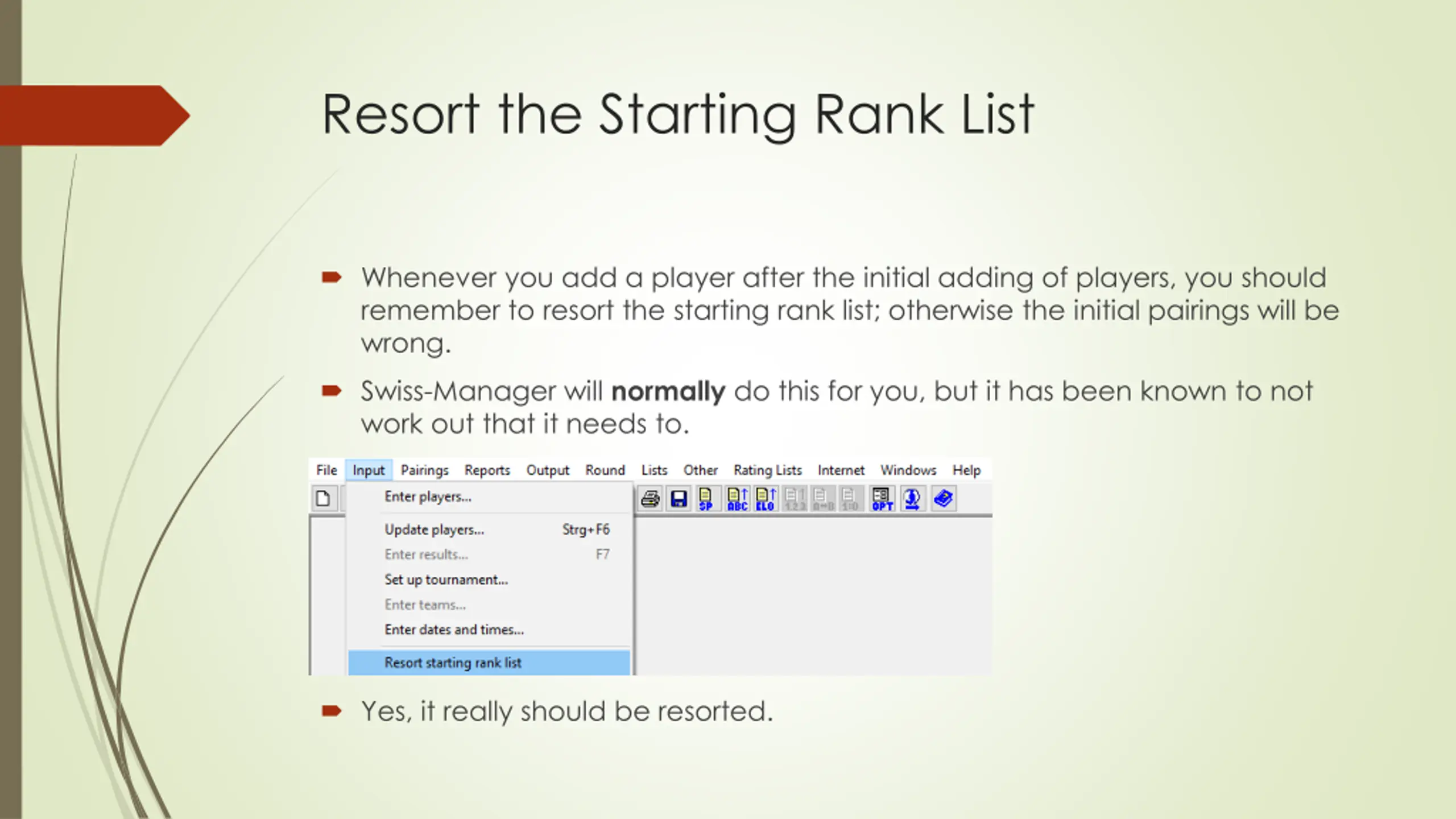Click the blue help book icon

pos(943,499)
